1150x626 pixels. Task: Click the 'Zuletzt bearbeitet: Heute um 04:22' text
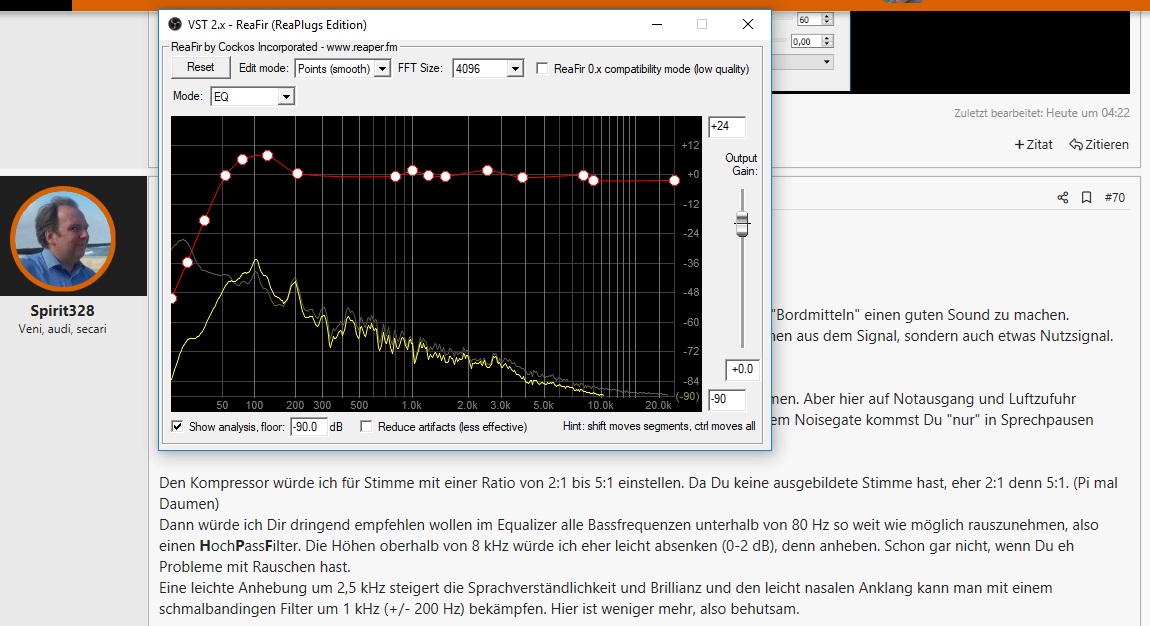[1041, 113]
